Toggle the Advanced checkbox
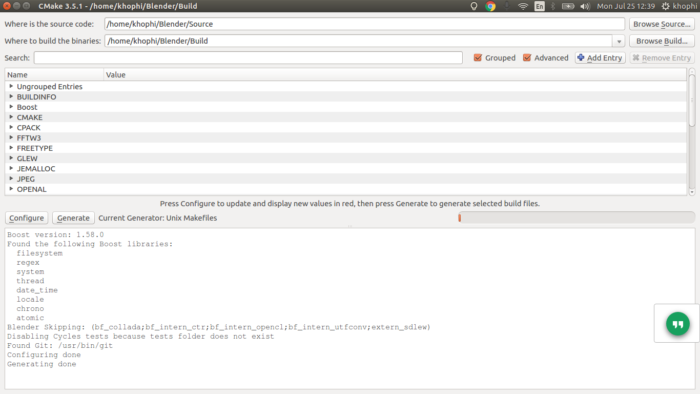 point(527,58)
